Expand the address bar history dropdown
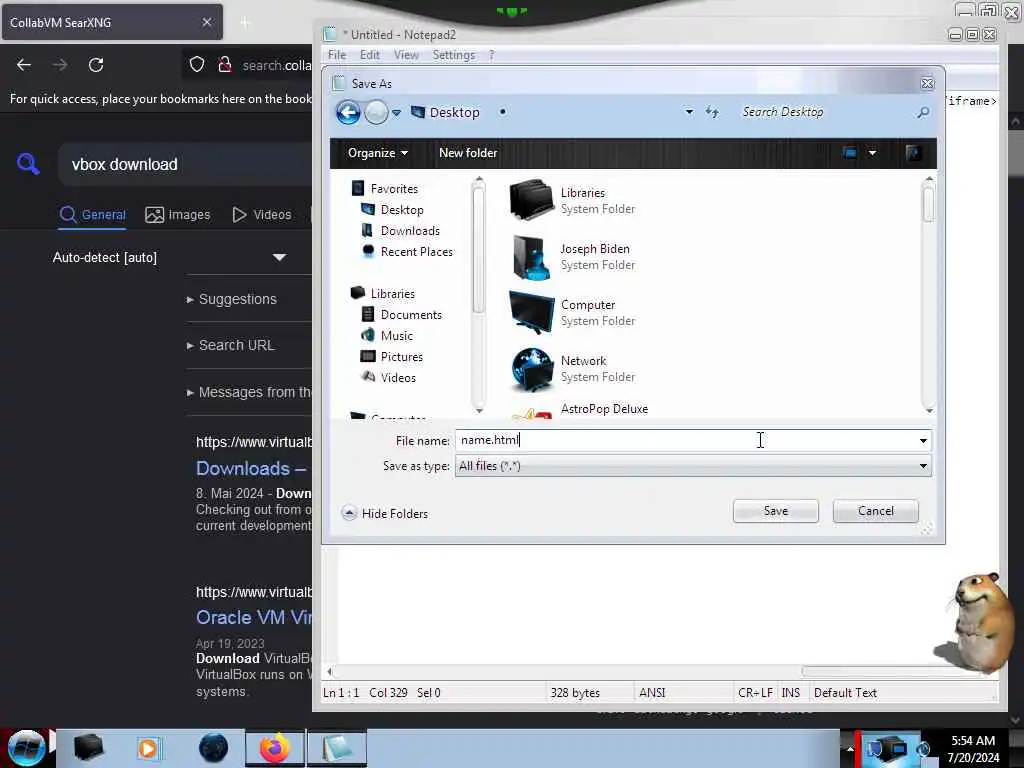The width and height of the screenshot is (1024, 768). pos(689,112)
